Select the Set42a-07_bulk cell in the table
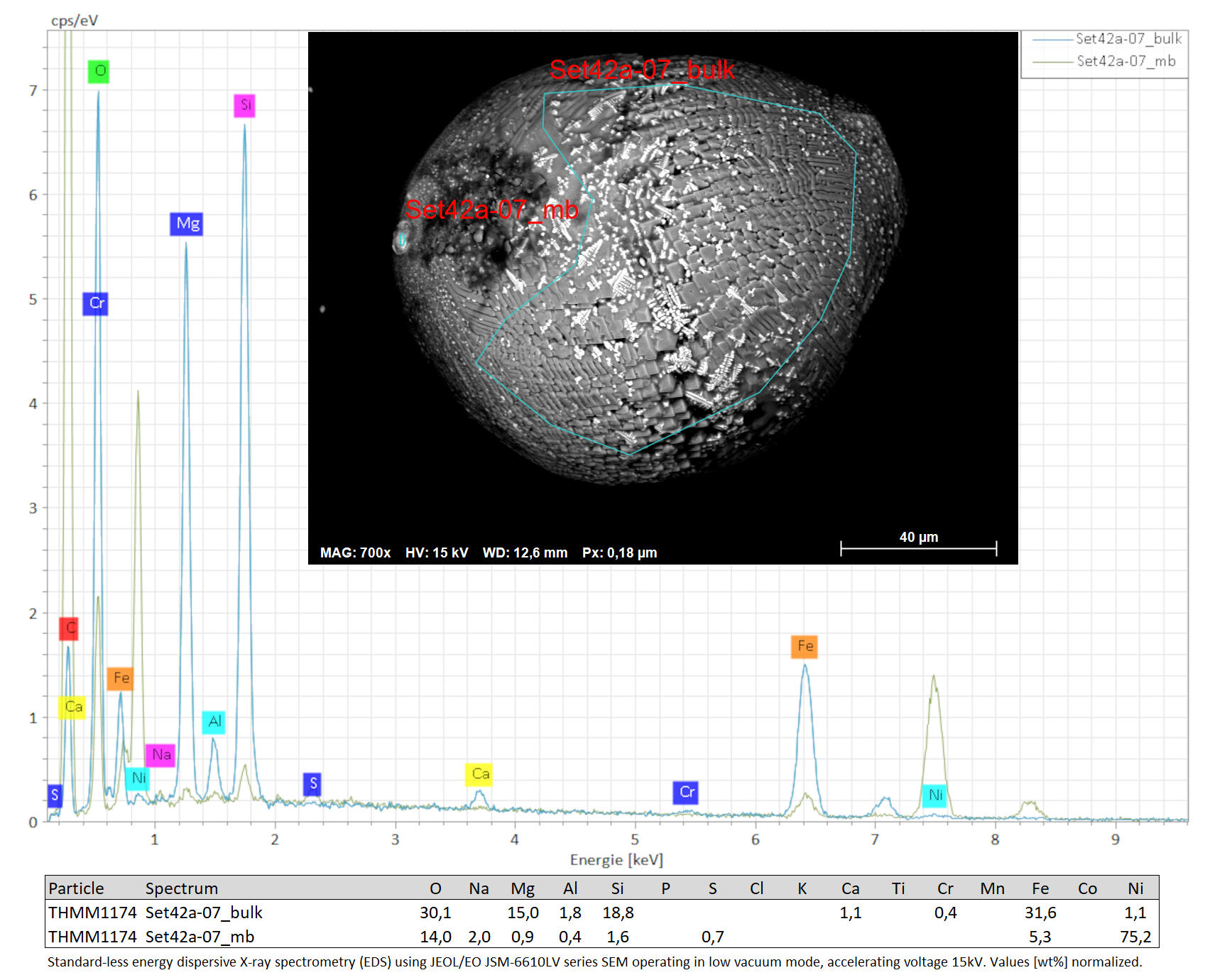This screenshot has width=1205, height=980. click(x=204, y=913)
